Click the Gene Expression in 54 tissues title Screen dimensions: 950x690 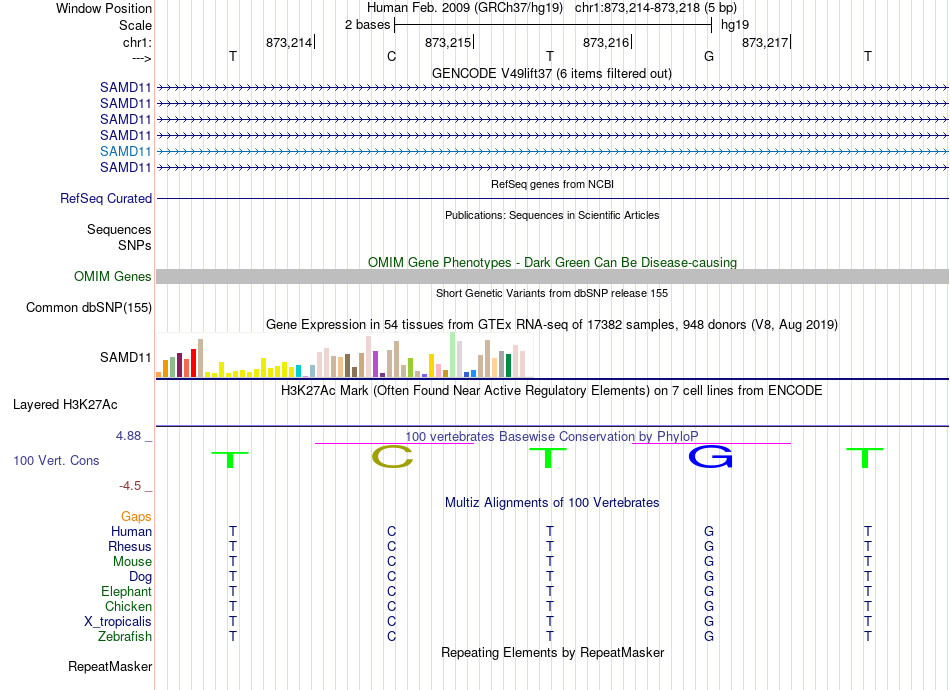click(552, 325)
